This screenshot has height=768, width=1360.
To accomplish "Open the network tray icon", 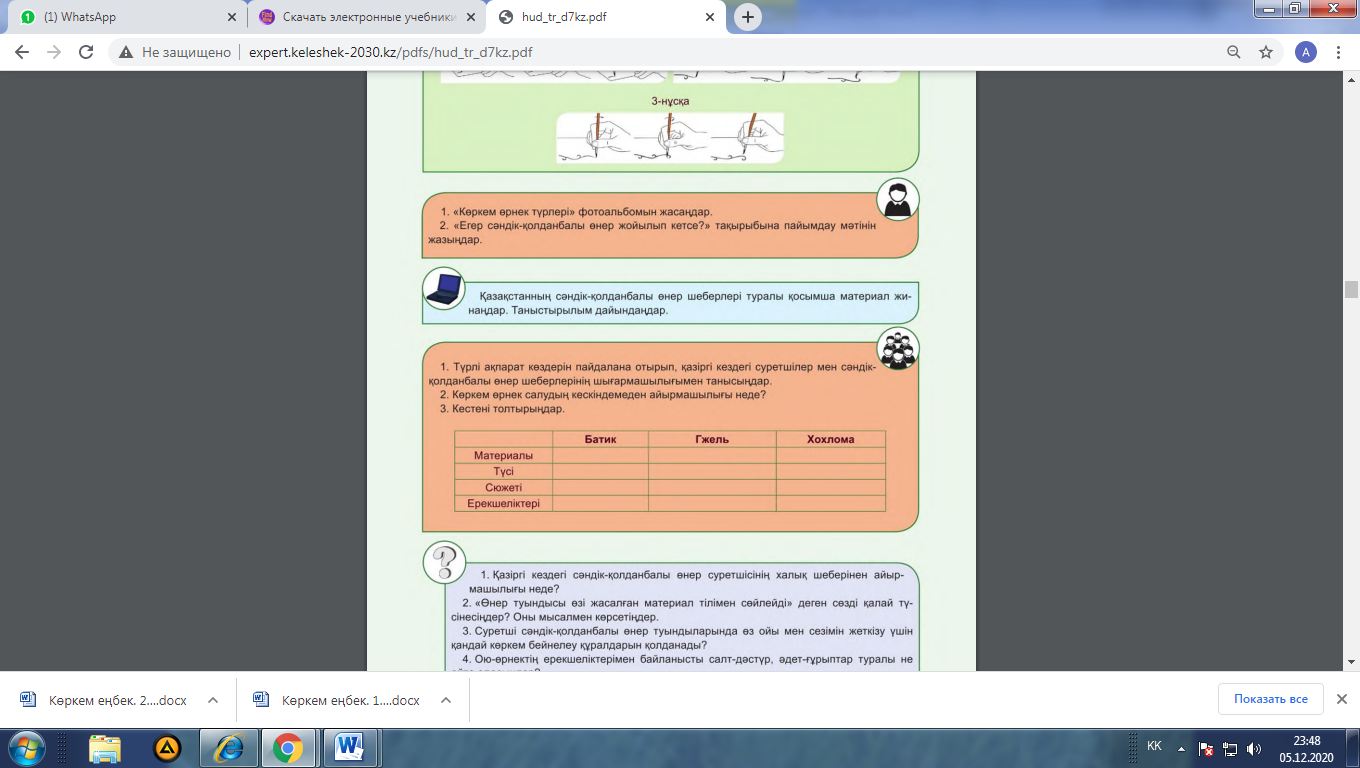I will 1230,748.
